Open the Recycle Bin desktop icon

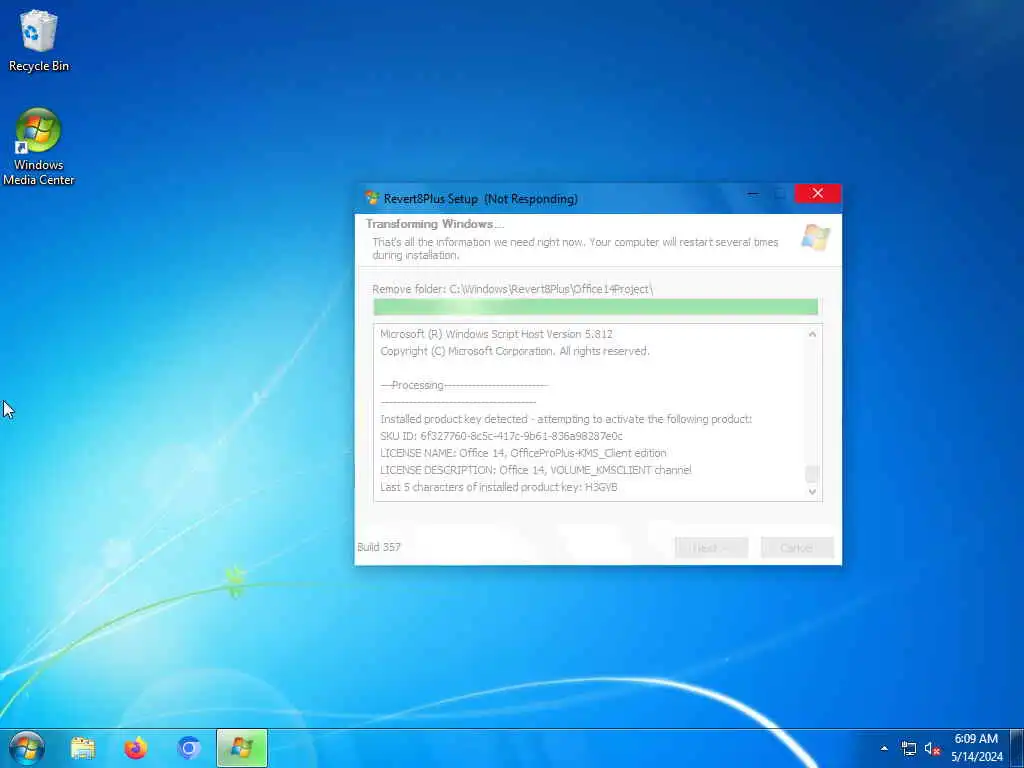point(39,40)
